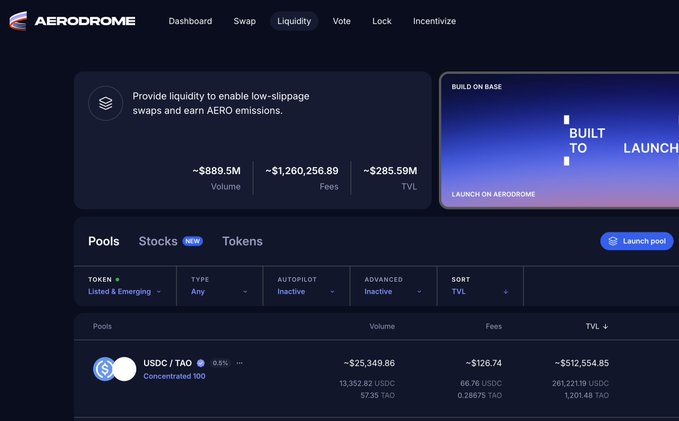The width and height of the screenshot is (679, 421).
Task: Switch to the Stocks tab
Action: (x=158, y=241)
